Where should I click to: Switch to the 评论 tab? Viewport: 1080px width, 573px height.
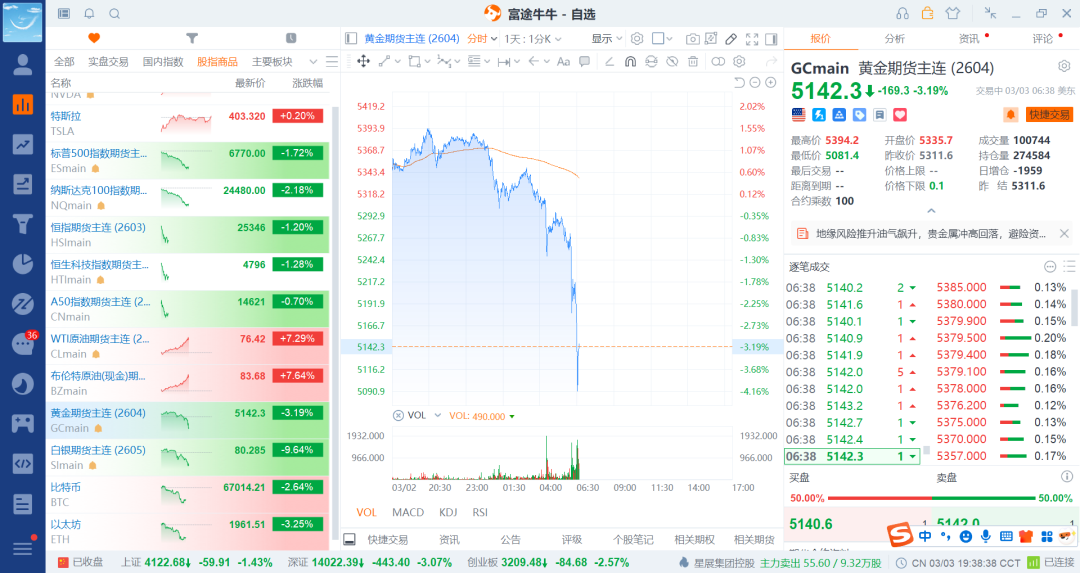[x=1042, y=39]
